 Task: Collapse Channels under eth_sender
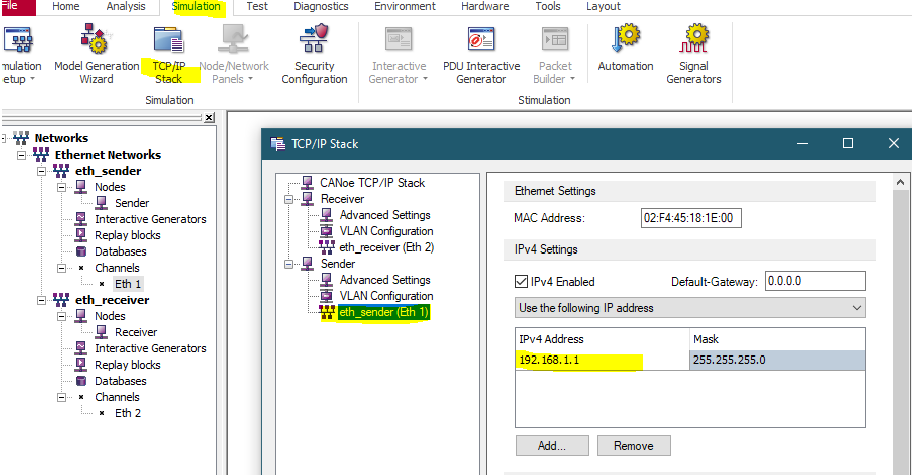(61, 268)
